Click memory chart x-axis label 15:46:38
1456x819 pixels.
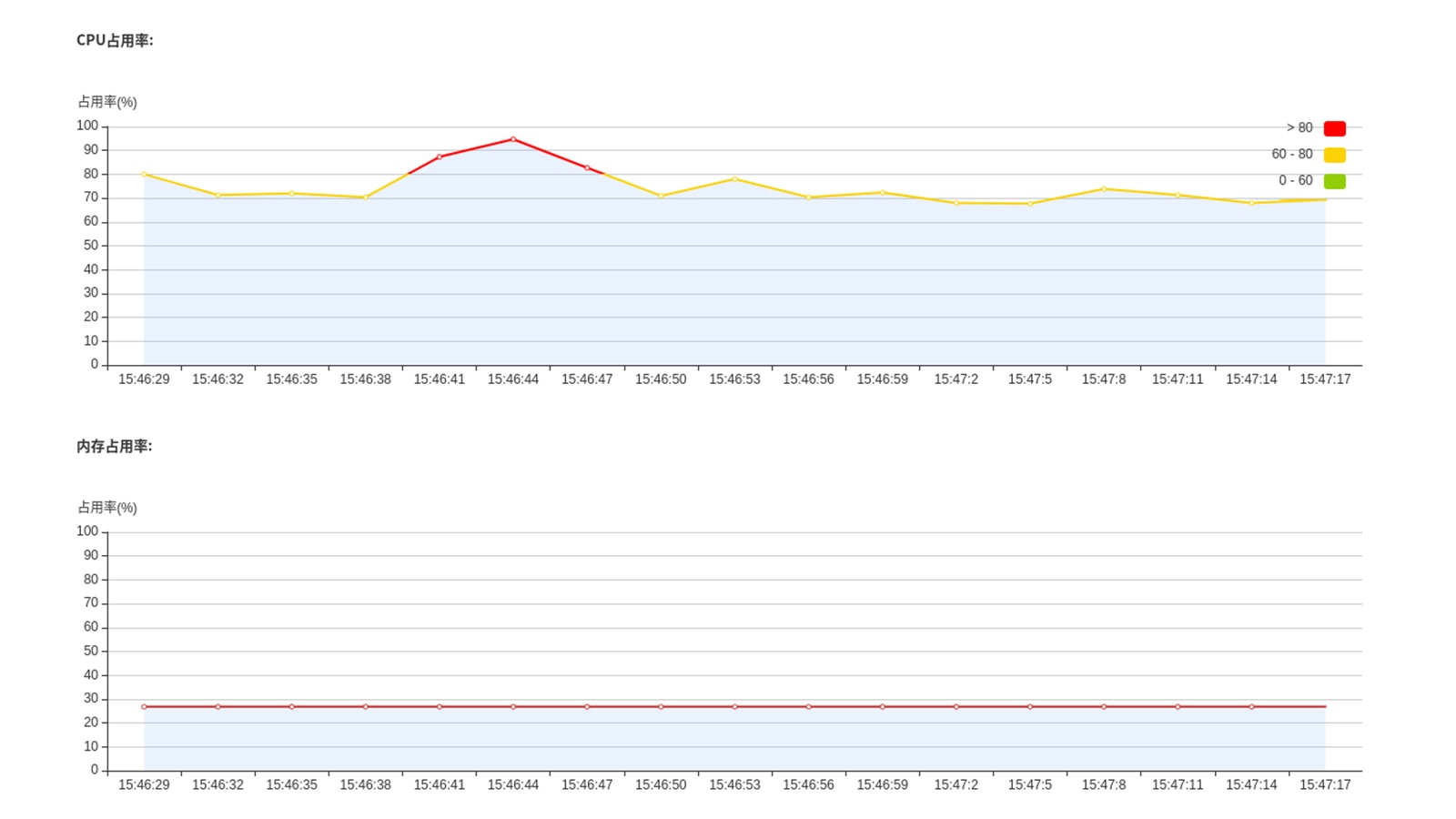[x=365, y=785]
